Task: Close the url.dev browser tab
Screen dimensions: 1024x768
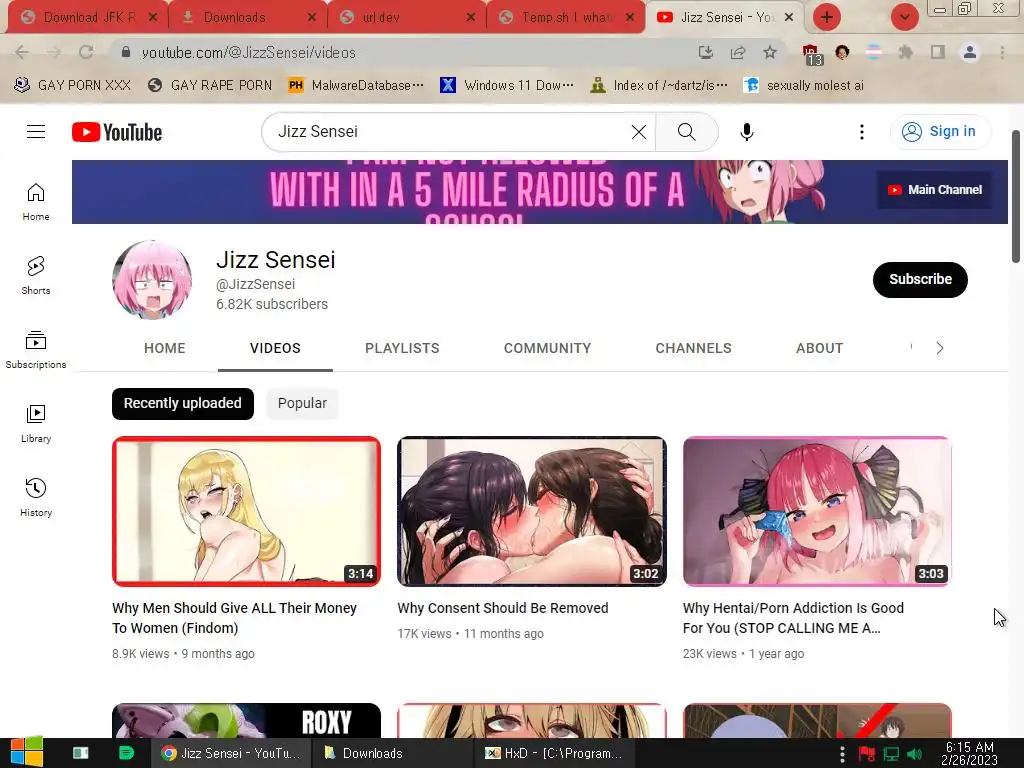Action: point(470,18)
